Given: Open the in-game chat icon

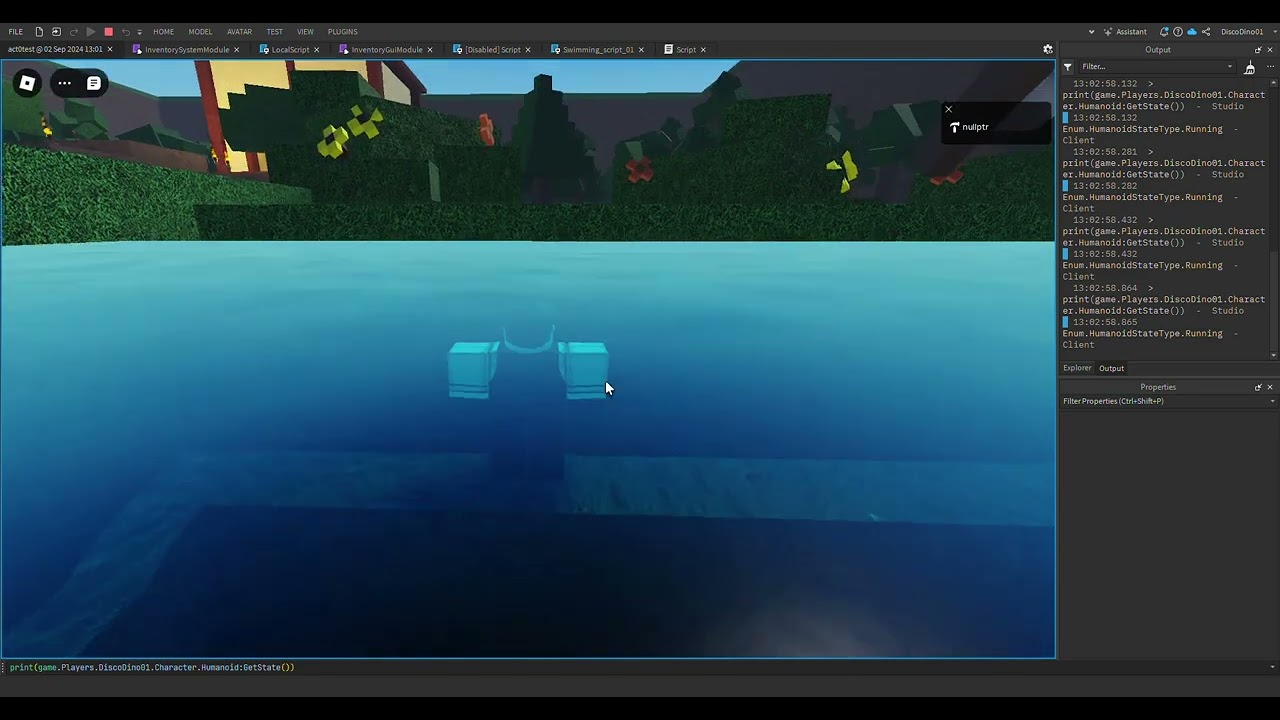Looking at the screenshot, I should tap(93, 83).
